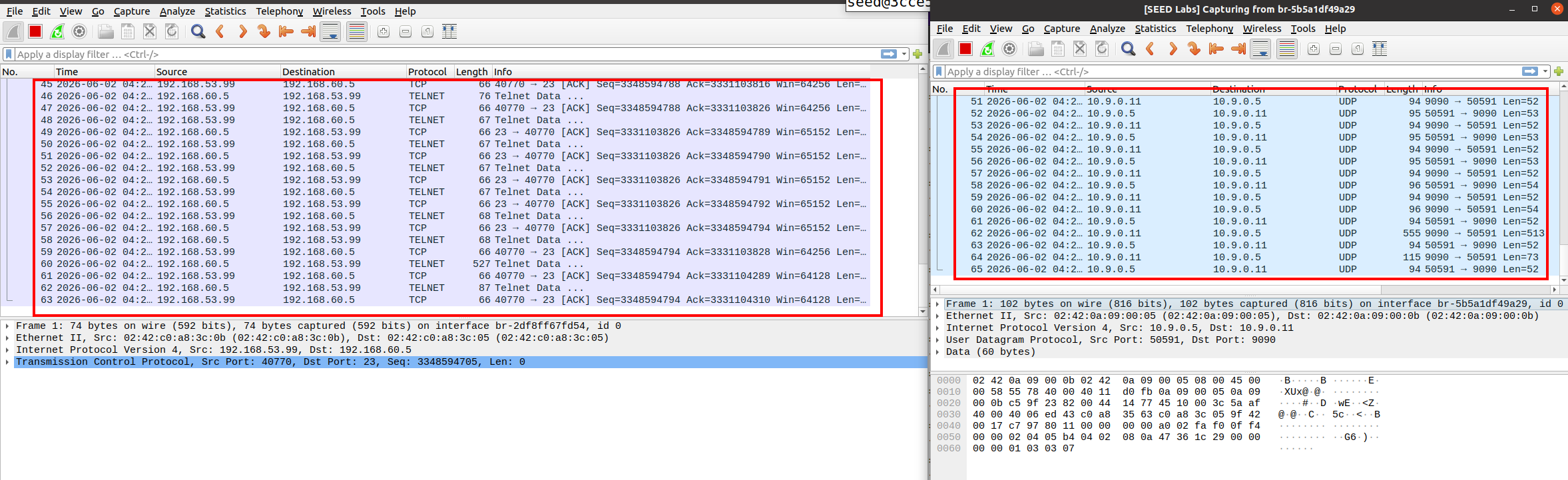Jump to last packet in left window

coord(308,31)
